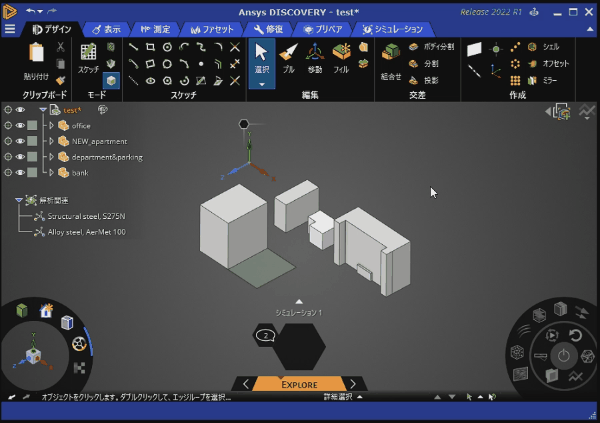Select the Project (投影) tool

coord(423,80)
